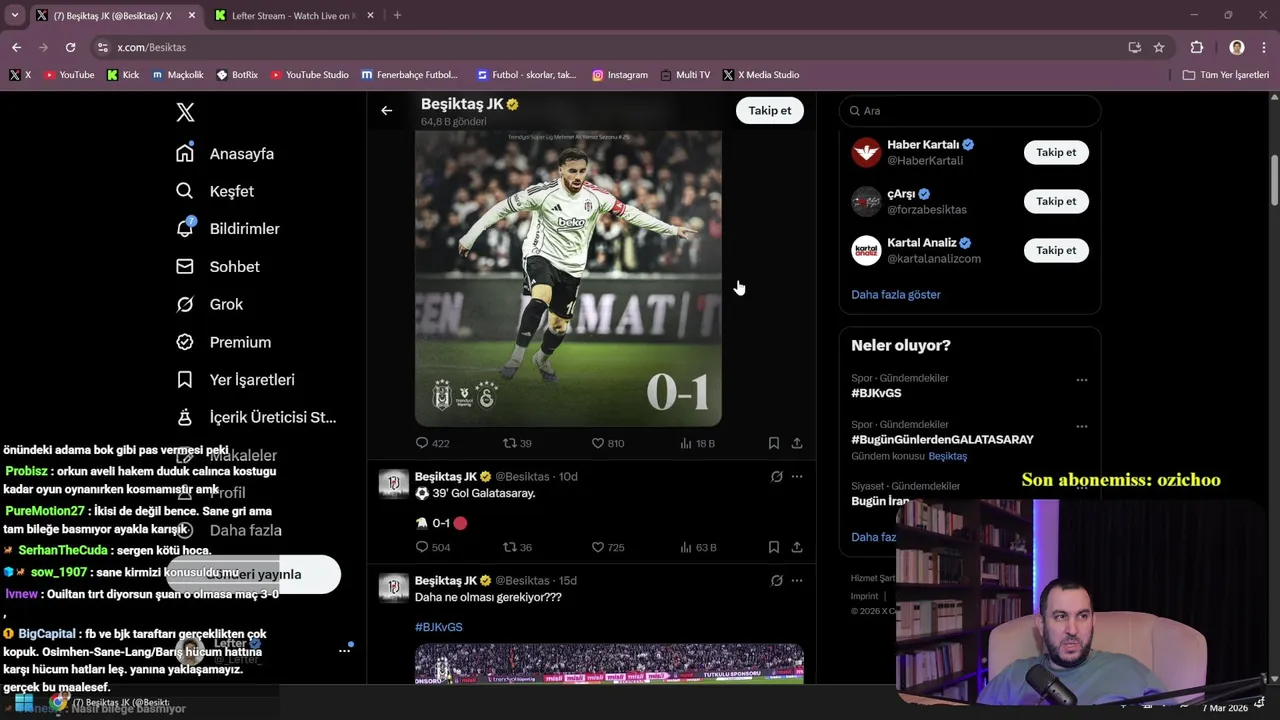Share the 0-1 image post
1280x720 pixels.
797,443
